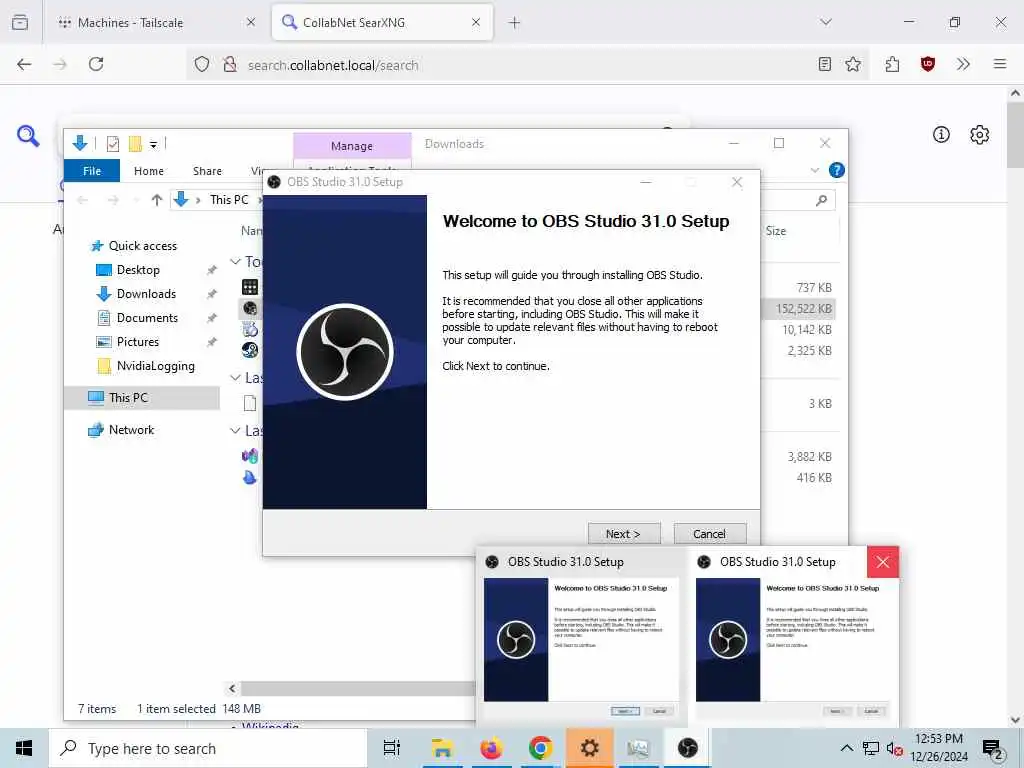Image resolution: width=1024 pixels, height=768 pixels.
Task: Select the OBS installer file in the list
Action: tap(250, 308)
